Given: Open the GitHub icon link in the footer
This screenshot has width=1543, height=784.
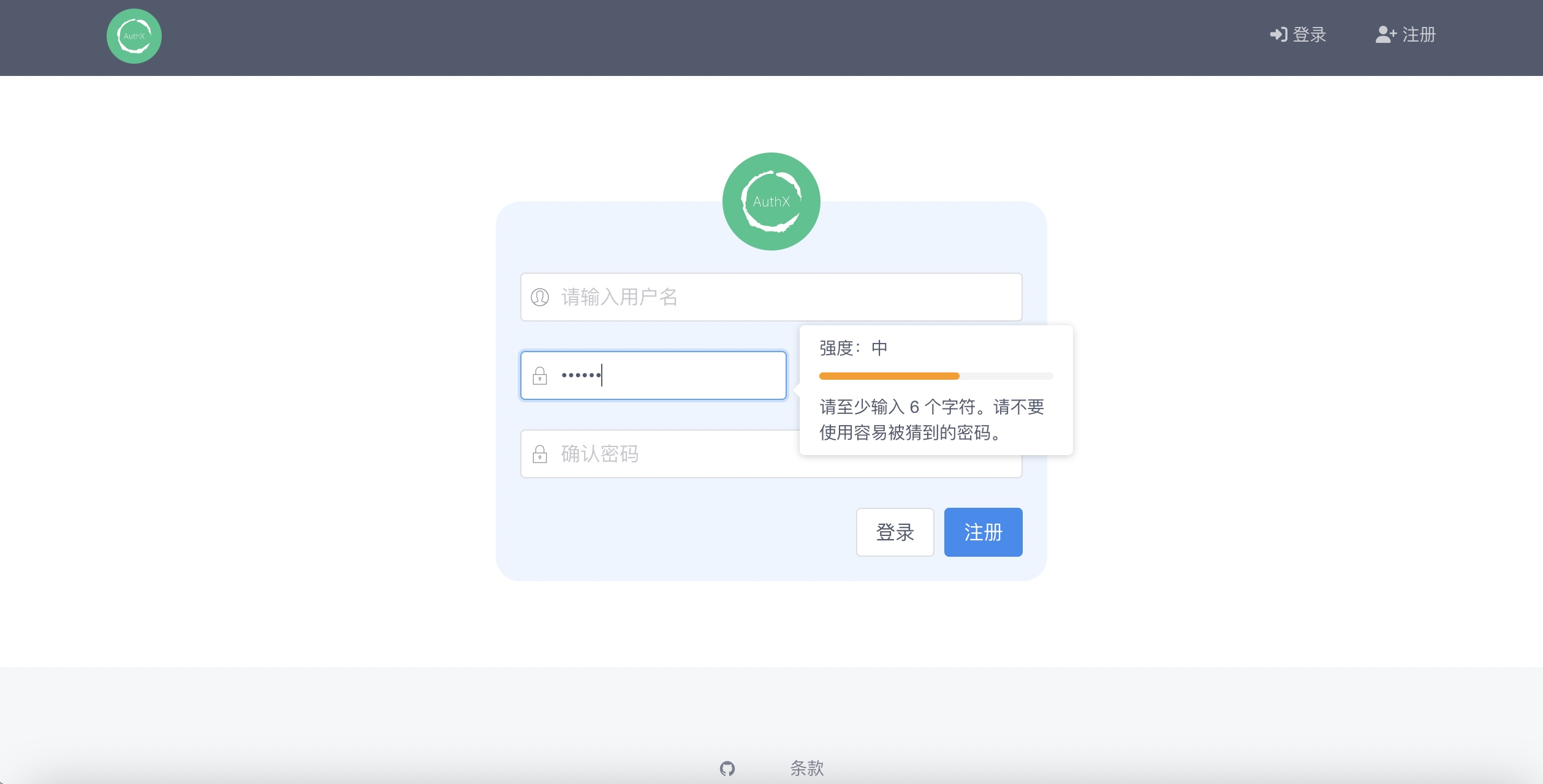Looking at the screenshot, I should [x=727, y=768].
